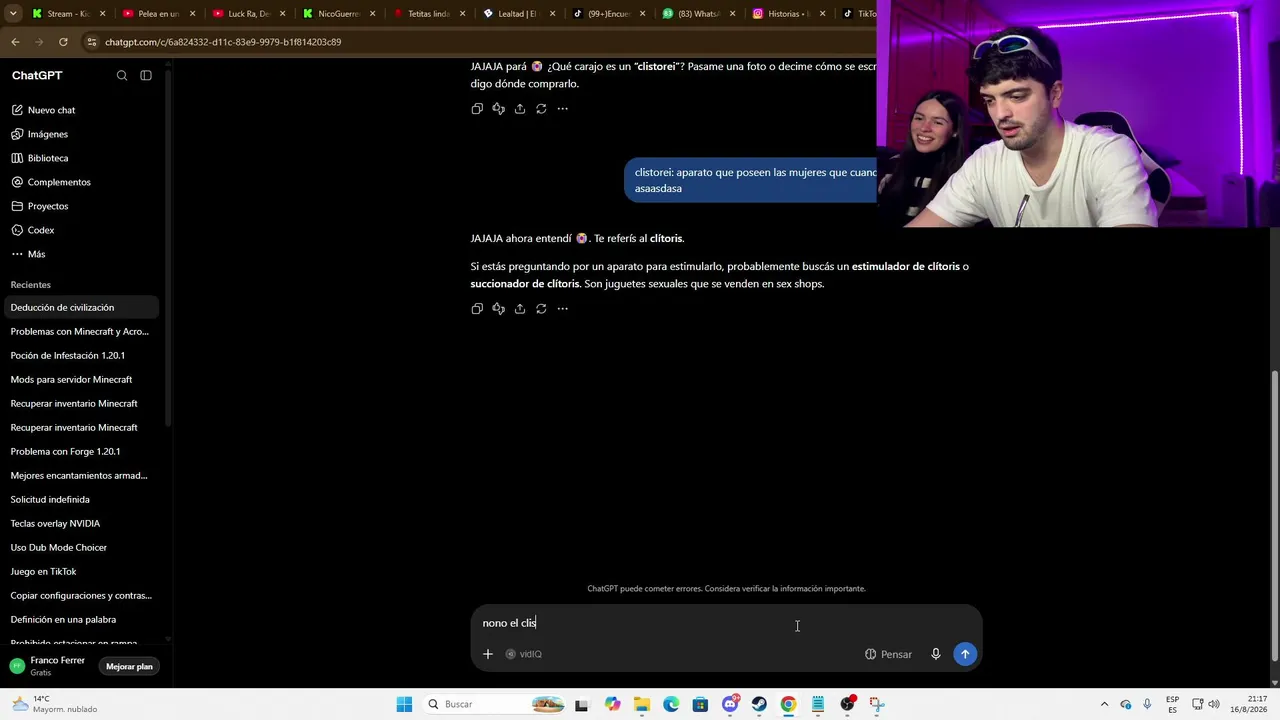This screenshot has height=720, width=1280.
Task: Open the Windows Start menu
Action: [x=404, y=704]
